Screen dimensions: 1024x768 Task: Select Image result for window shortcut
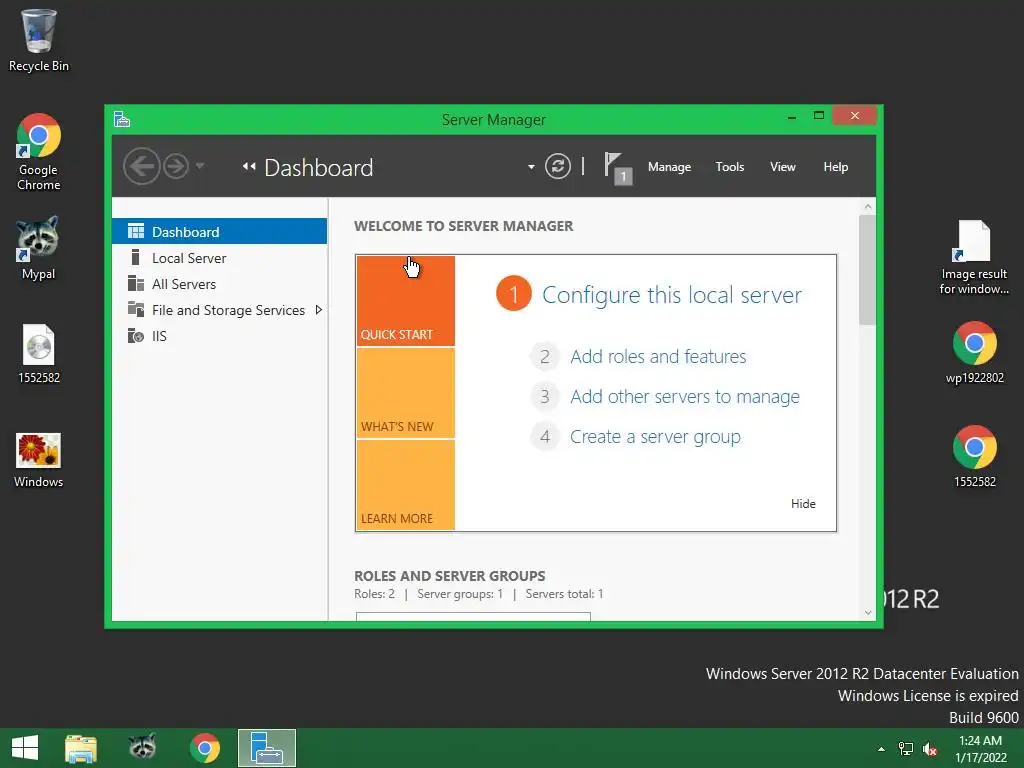point(974,257)
